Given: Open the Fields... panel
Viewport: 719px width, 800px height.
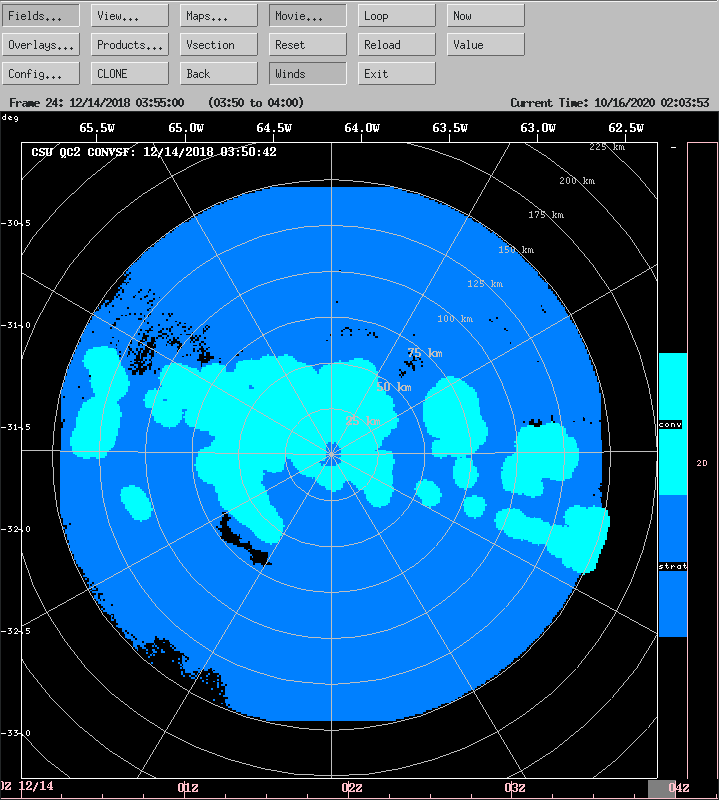Looking at the screenshot, I should 41,16.
